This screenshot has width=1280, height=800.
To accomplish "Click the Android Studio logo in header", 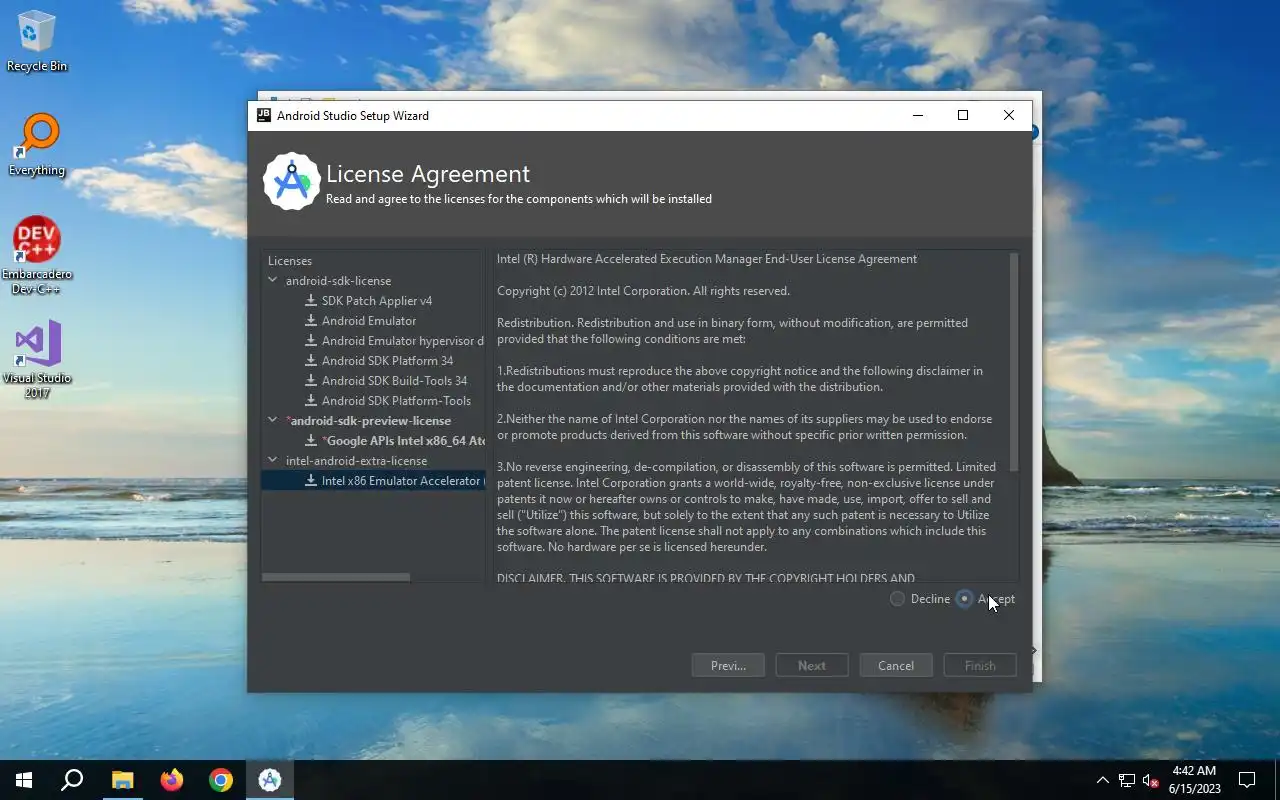I will (x=291, y=181).
